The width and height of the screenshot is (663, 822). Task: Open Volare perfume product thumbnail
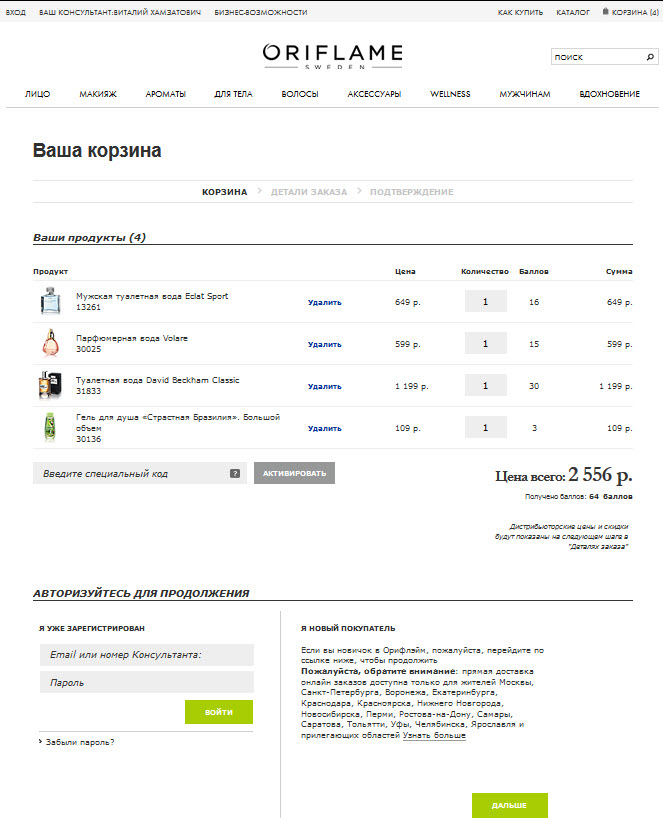[51, 343]
